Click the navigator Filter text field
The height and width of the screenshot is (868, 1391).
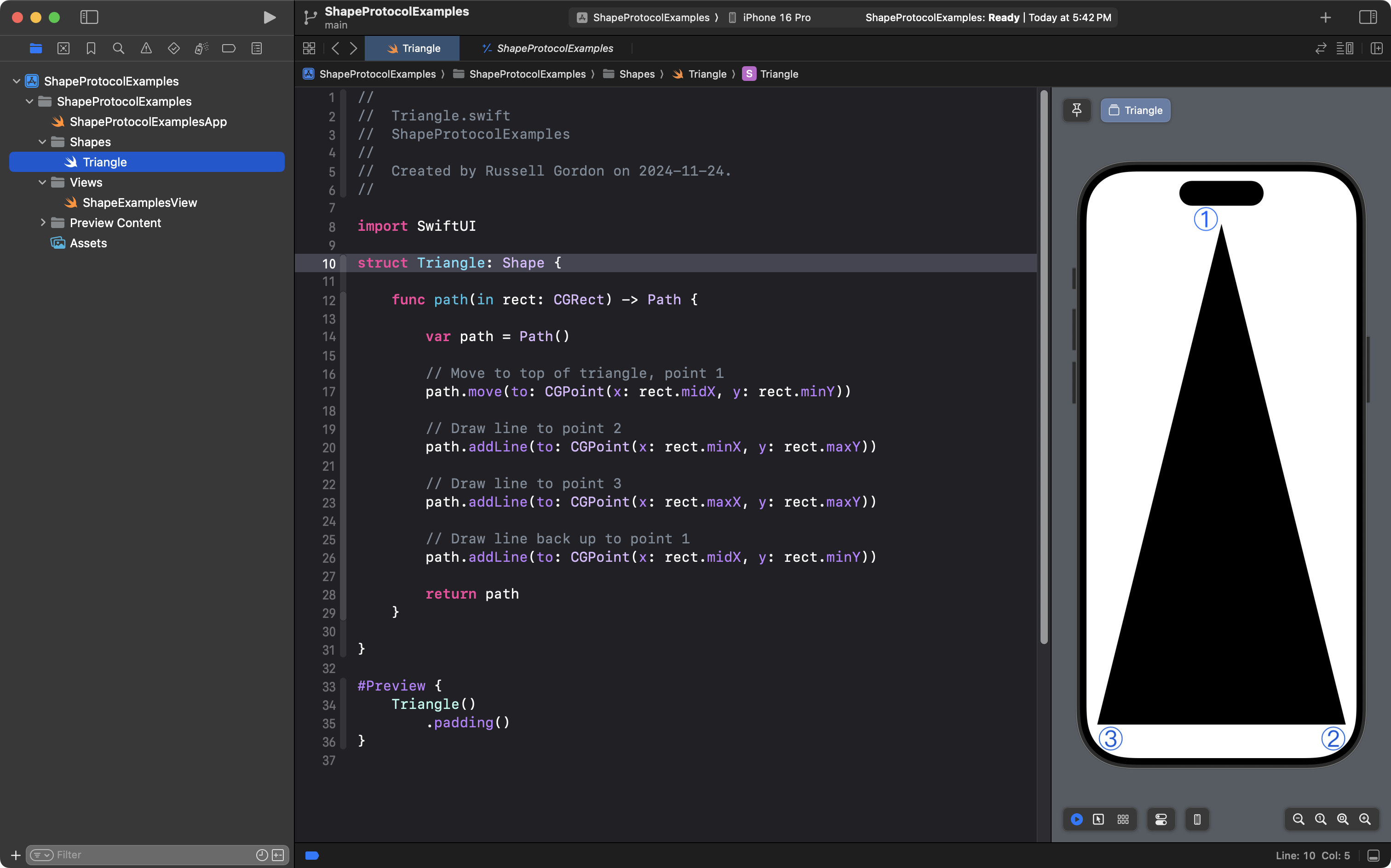[152, 855]
